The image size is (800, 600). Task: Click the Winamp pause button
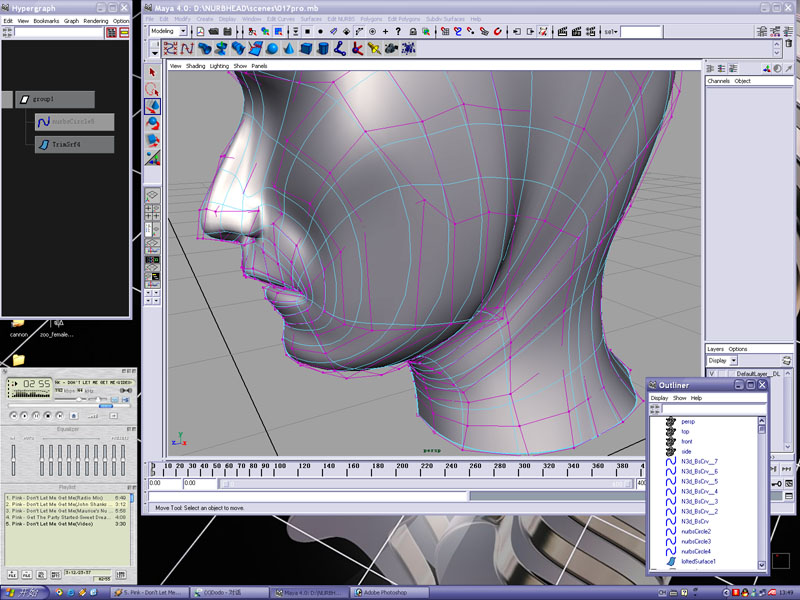[36, 416]
